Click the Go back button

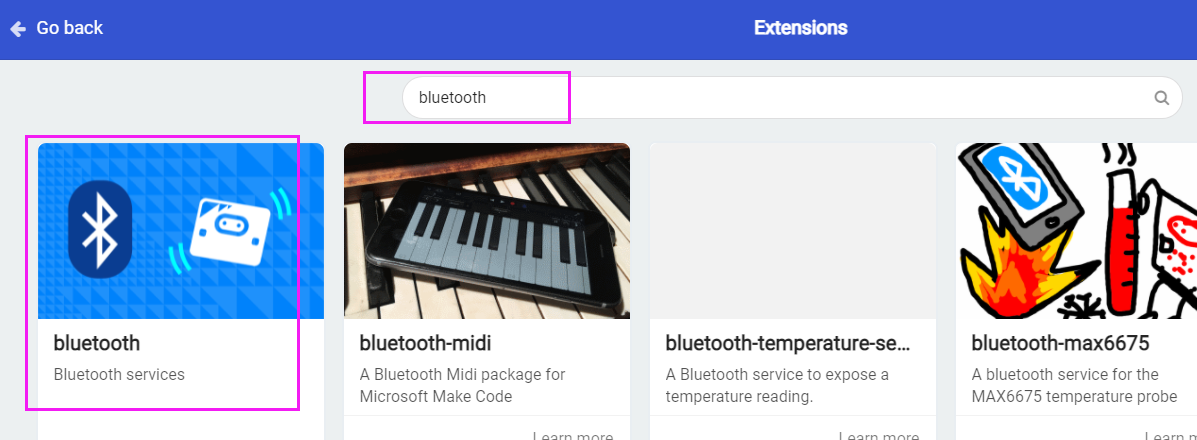tap(56, 29)
